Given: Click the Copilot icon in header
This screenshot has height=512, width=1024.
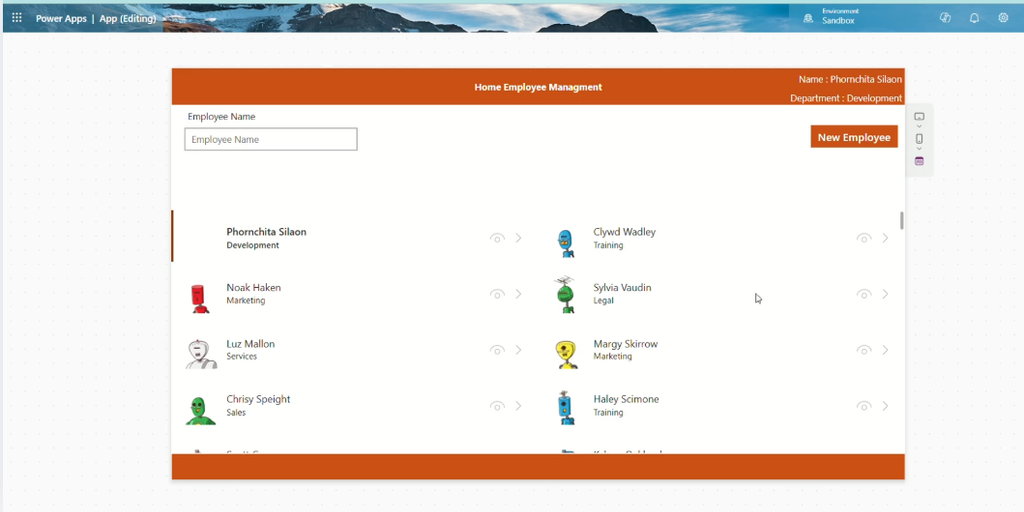Looking at the screenshot, I should tap(945, 18).
